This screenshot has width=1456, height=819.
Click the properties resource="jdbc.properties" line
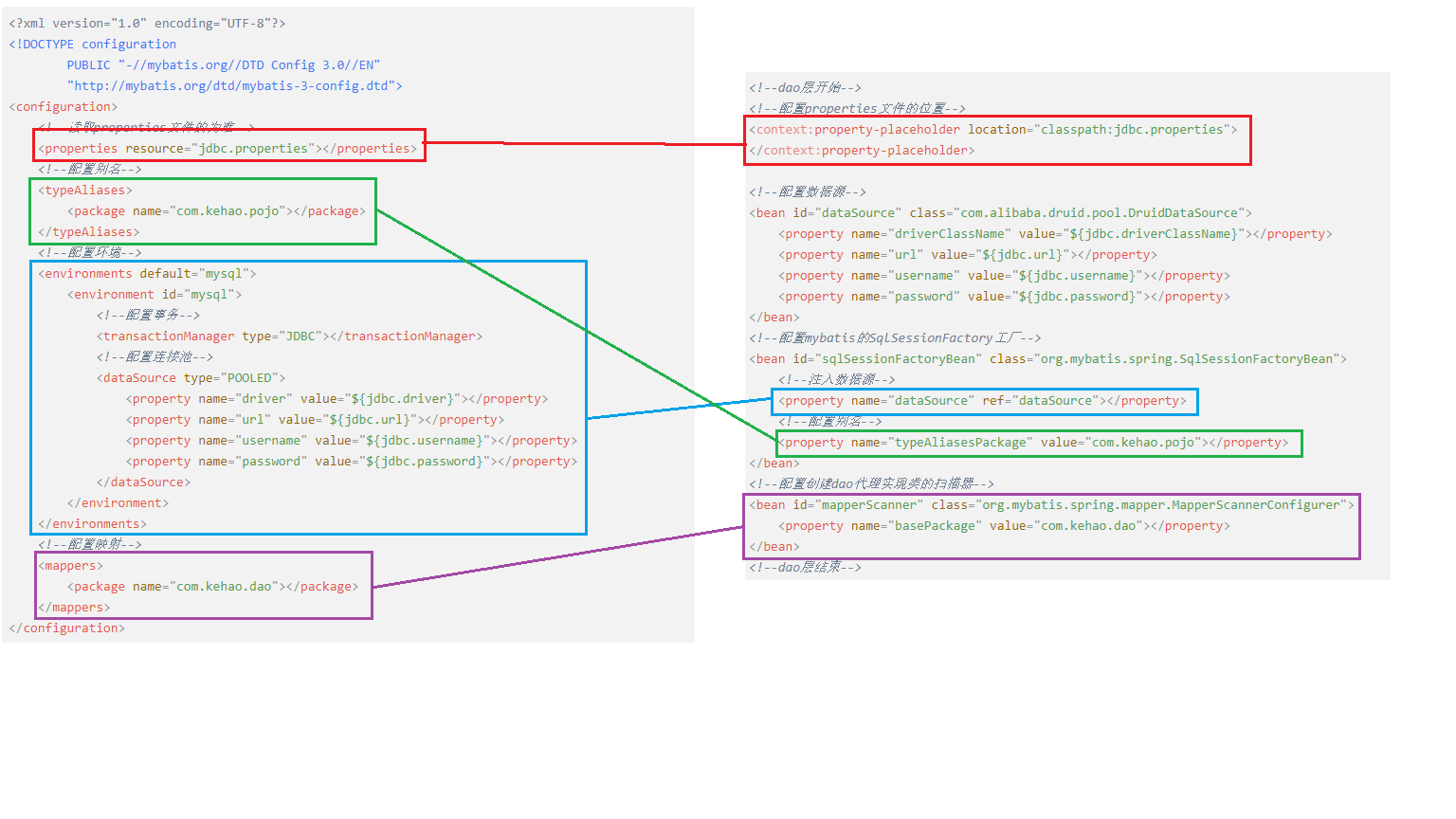click(227, 148)
